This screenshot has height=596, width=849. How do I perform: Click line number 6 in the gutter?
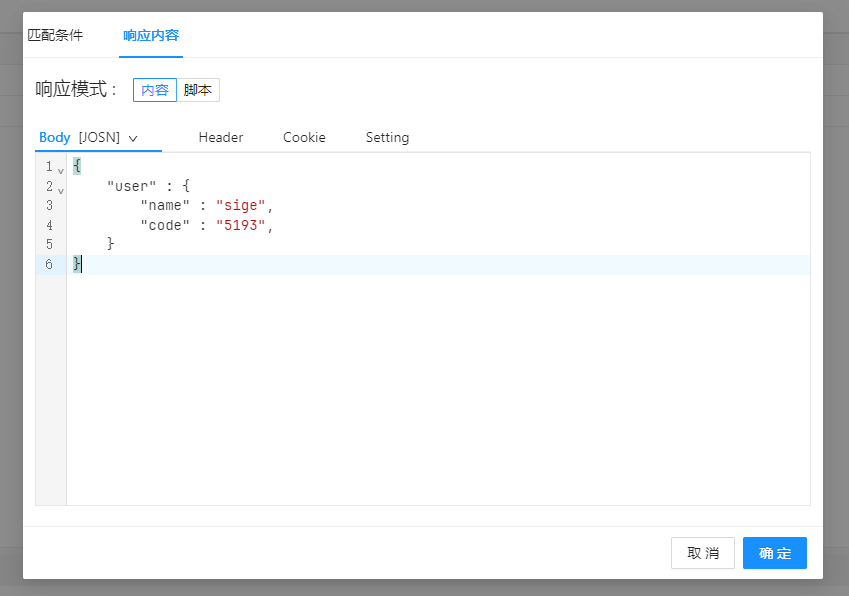click(49, 265)
